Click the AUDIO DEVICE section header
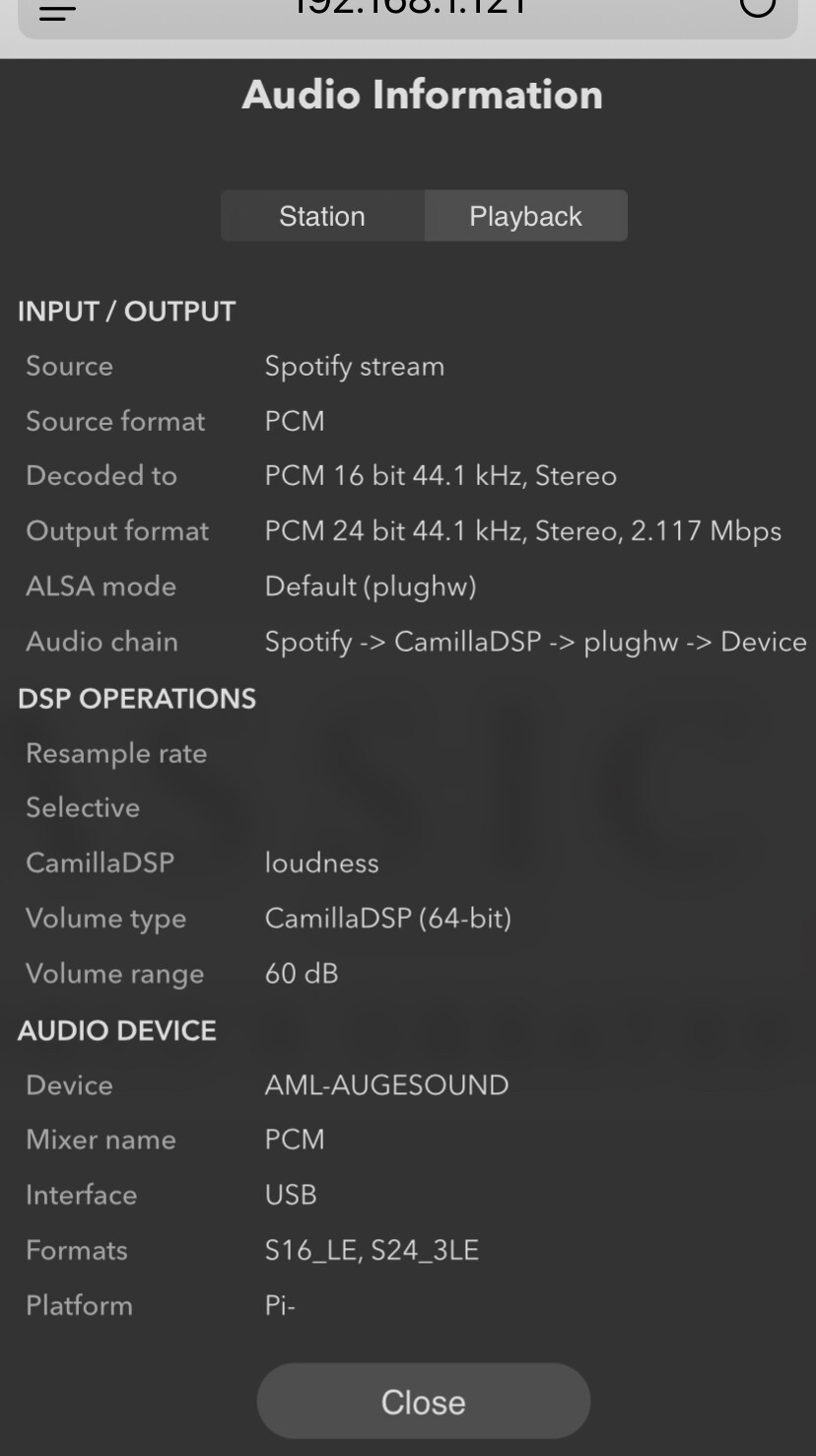Image resolution: width=816 pixels, height=1456 pixels. (117, 1031)
